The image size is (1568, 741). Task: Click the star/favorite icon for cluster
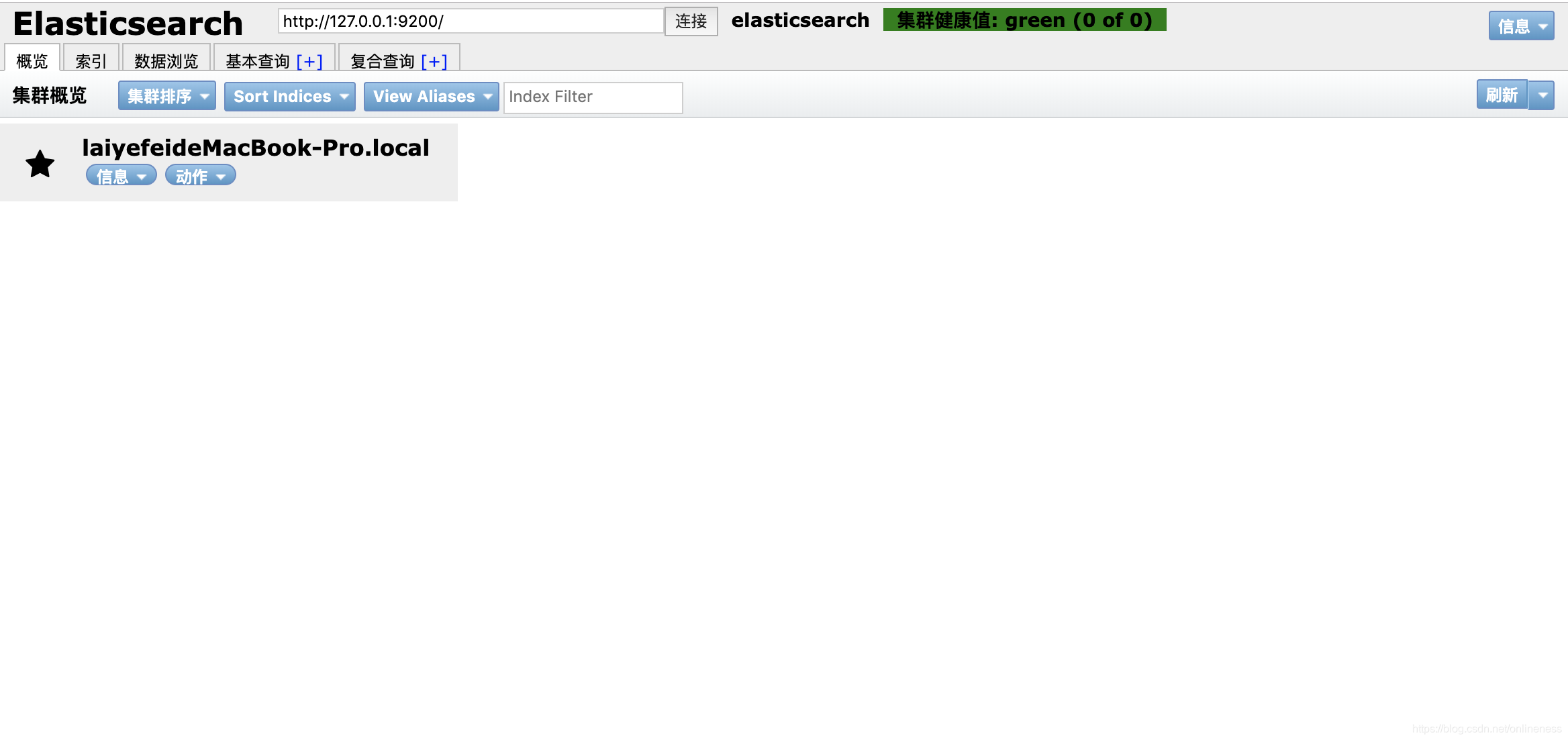click(40, 163)
